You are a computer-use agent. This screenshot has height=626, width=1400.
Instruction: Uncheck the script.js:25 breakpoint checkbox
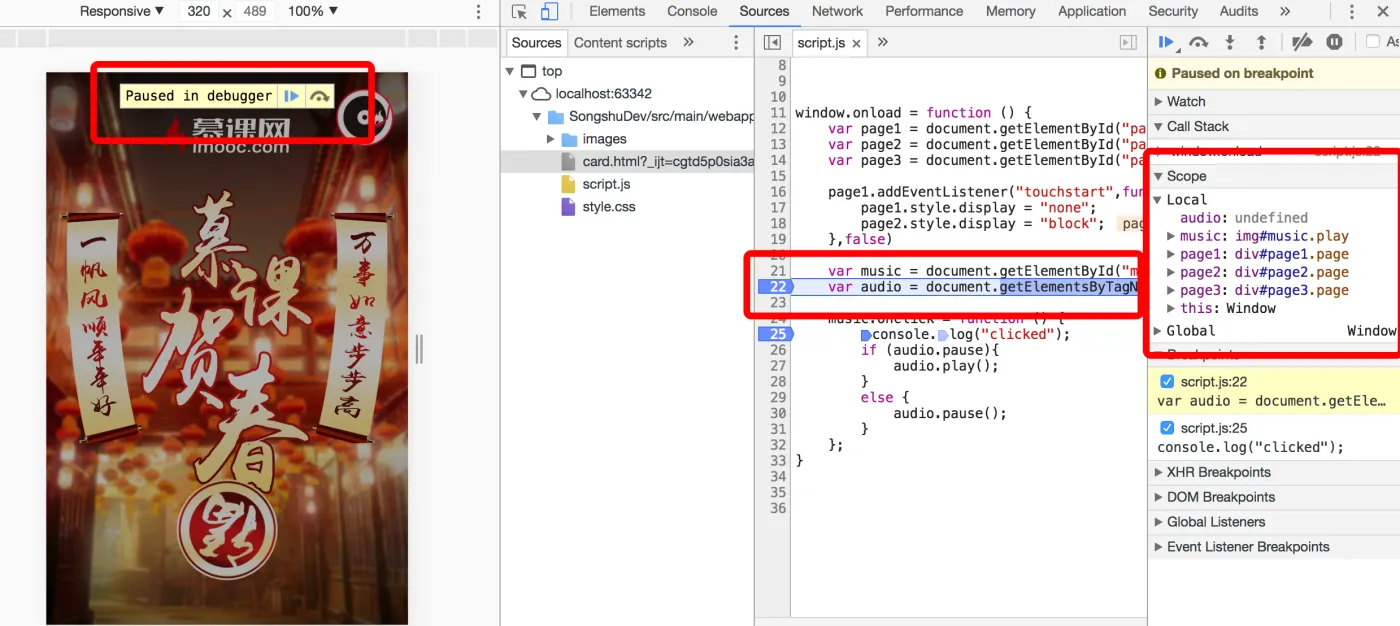(1166, 428)
